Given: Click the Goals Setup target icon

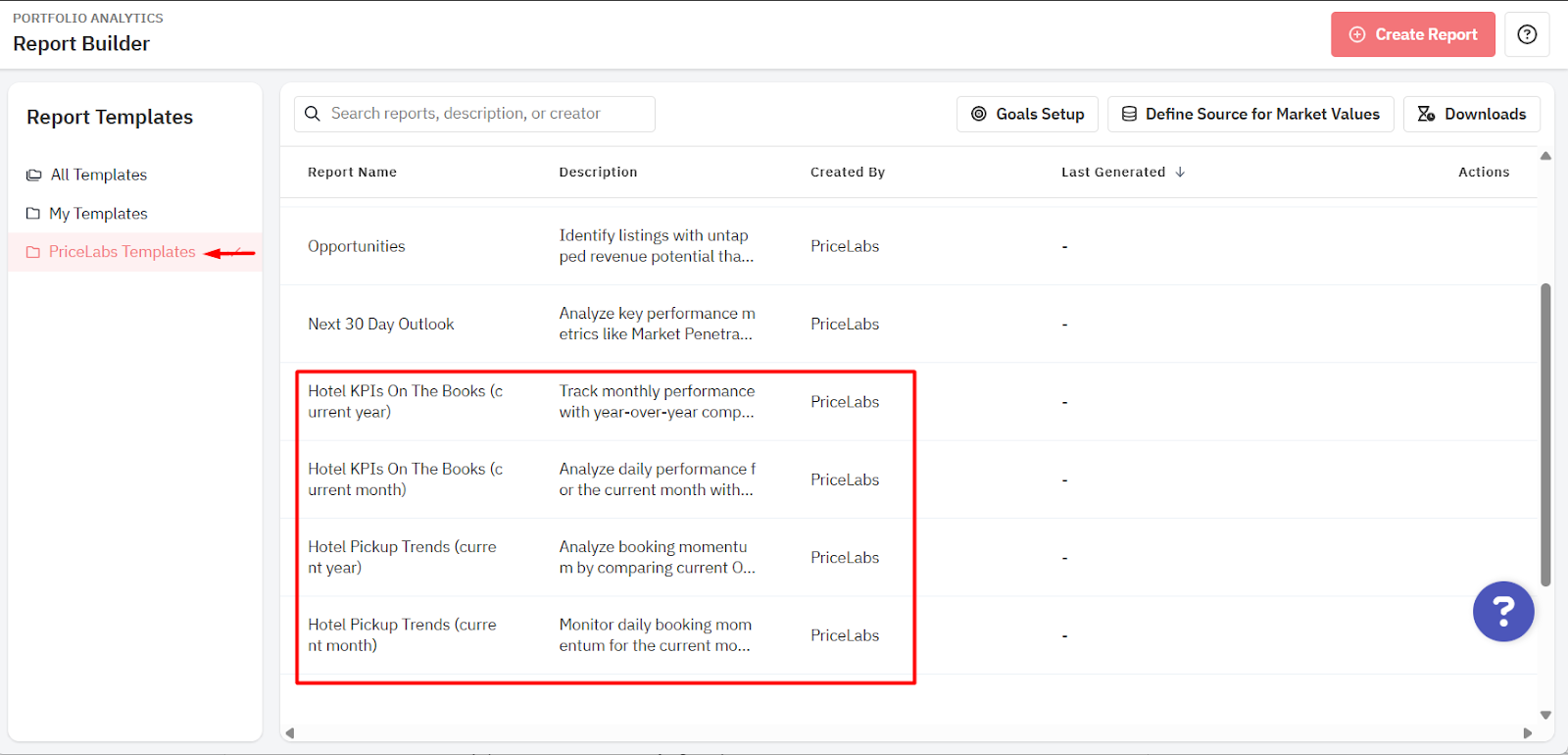Looking at the screenshot, I should click(978, 114).
